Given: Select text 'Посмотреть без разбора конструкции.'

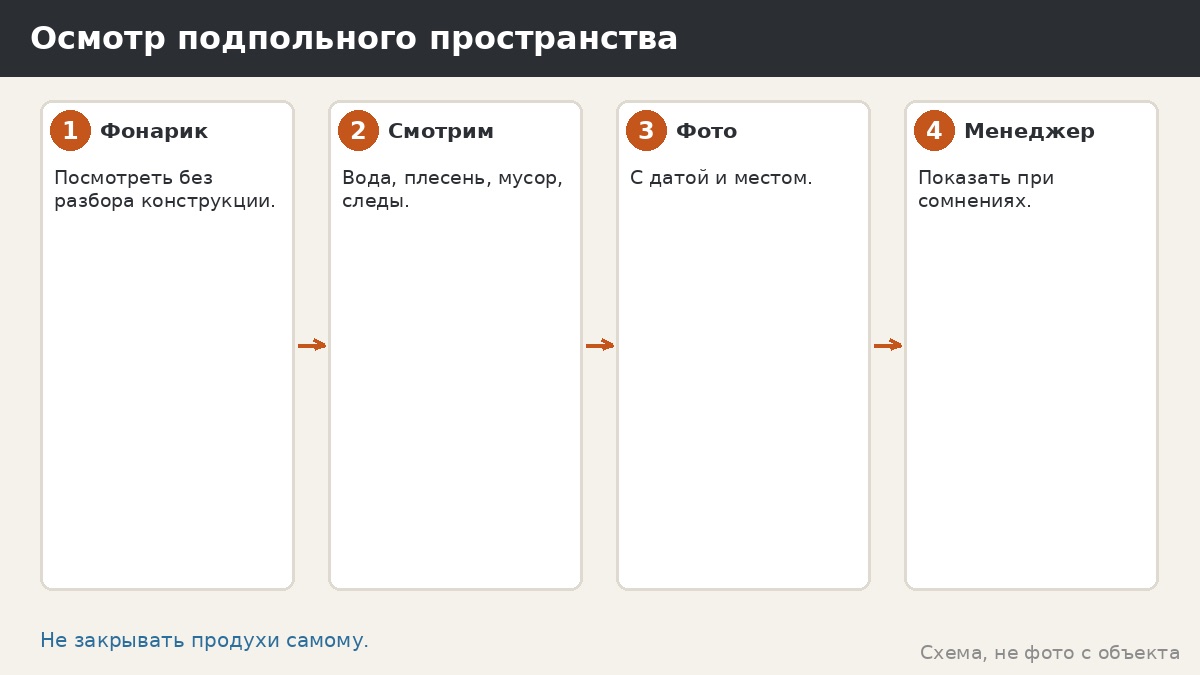Looking at the screenshot, I should (165, 189).
